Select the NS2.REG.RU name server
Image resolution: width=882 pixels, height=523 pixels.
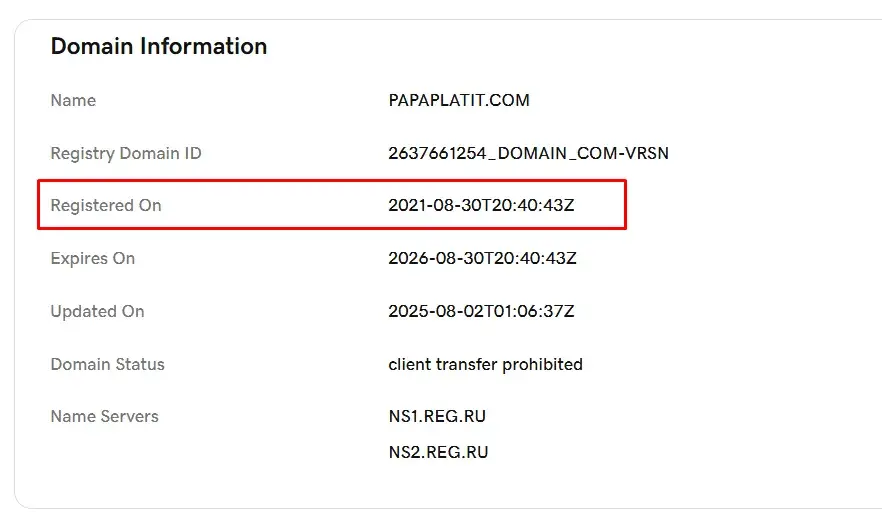coord(438,452)
